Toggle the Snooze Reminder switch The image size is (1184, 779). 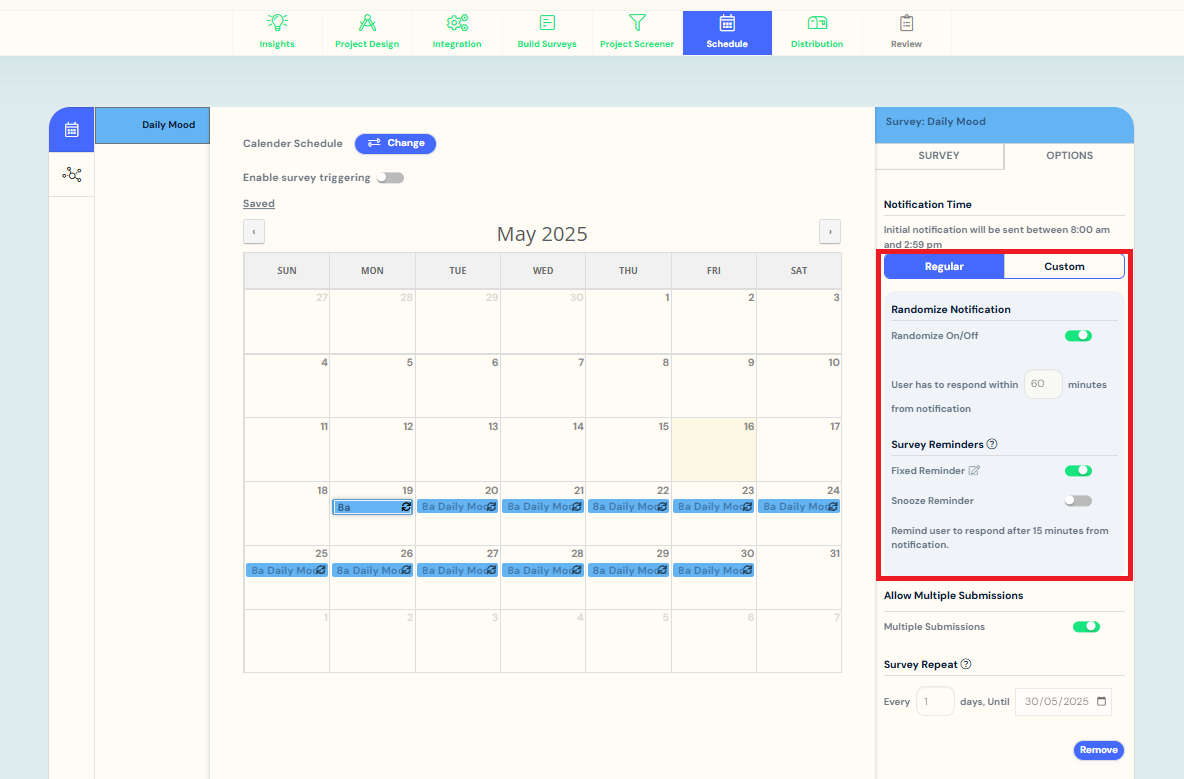(1078, 500)
